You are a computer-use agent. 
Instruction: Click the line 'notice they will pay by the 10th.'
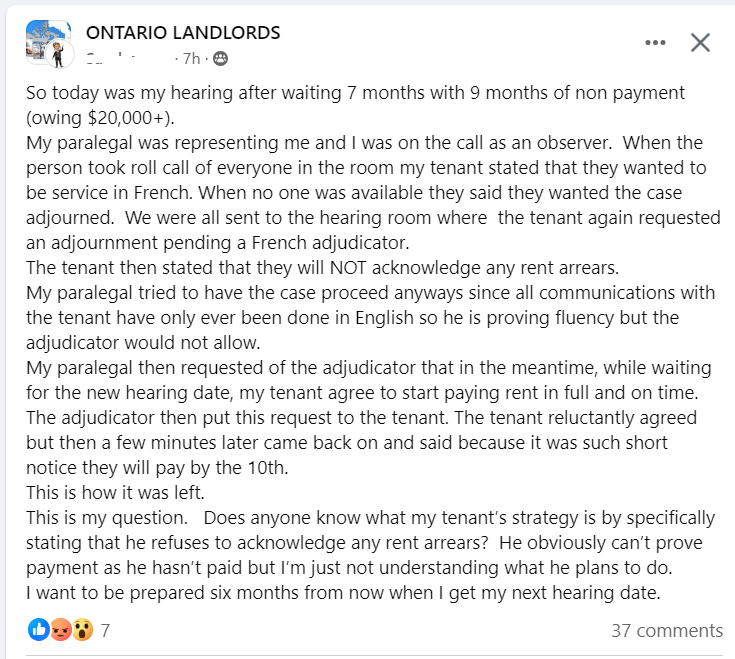click(157, 468)
